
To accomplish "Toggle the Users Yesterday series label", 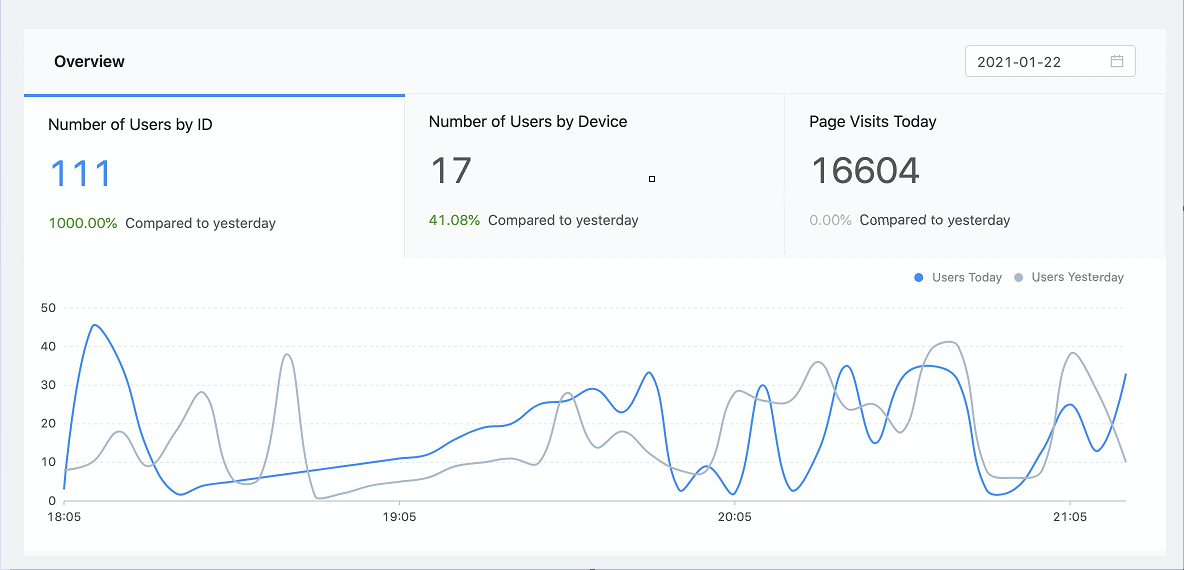I will point(1077,277).
